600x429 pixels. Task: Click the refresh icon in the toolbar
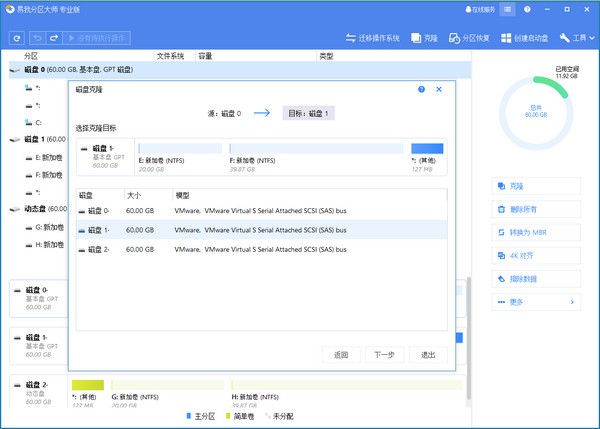tap(17, 38)
